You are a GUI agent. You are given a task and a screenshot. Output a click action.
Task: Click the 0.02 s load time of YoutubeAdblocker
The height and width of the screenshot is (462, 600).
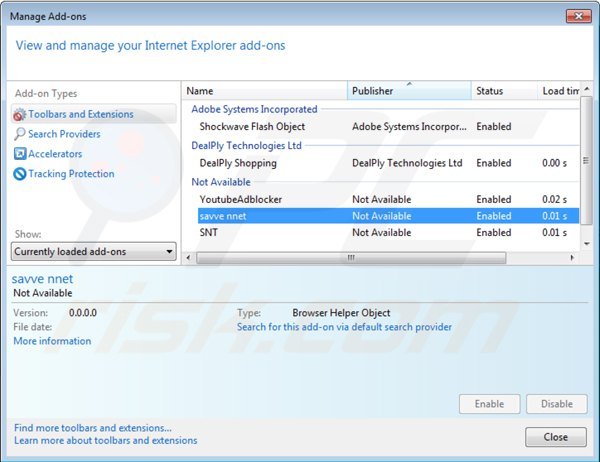pos(554,199)
